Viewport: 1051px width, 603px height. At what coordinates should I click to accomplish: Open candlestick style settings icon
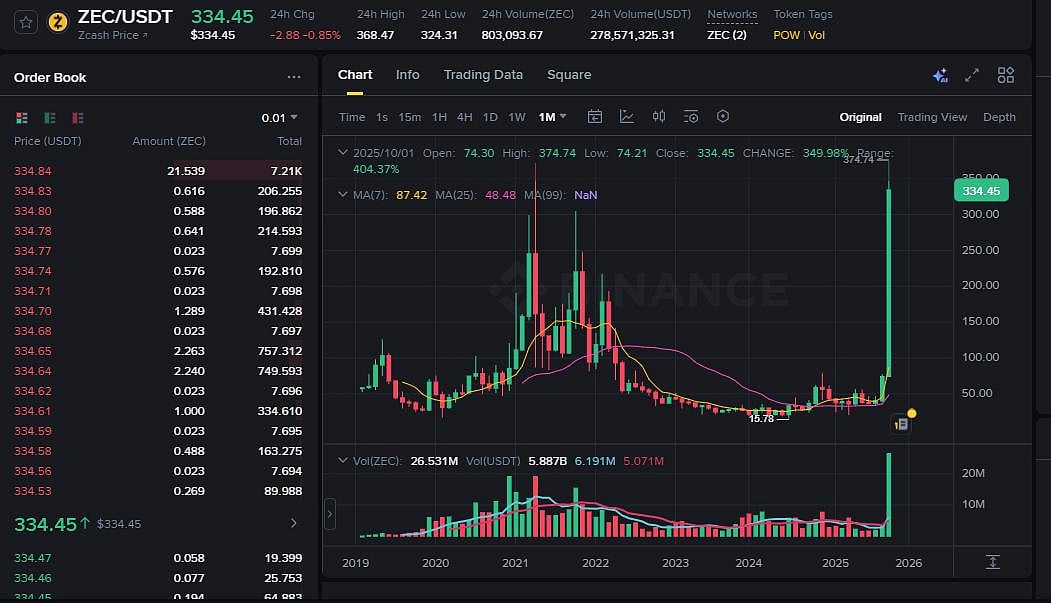659,117
